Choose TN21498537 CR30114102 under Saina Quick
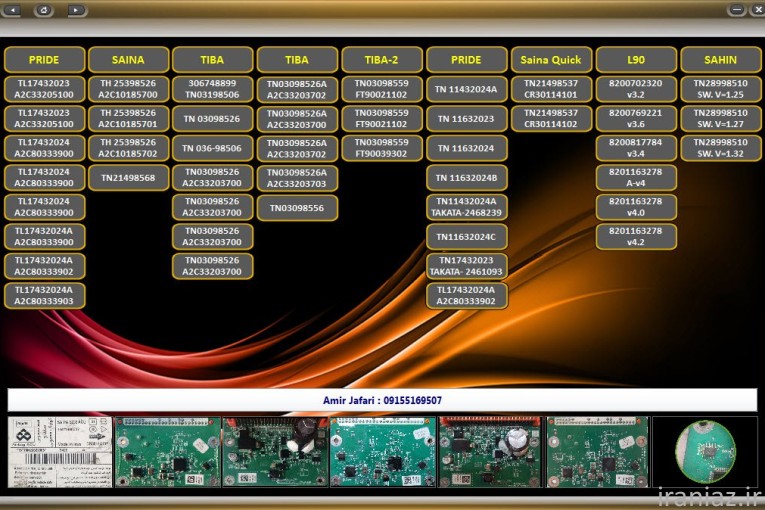 tap(551, 119)
